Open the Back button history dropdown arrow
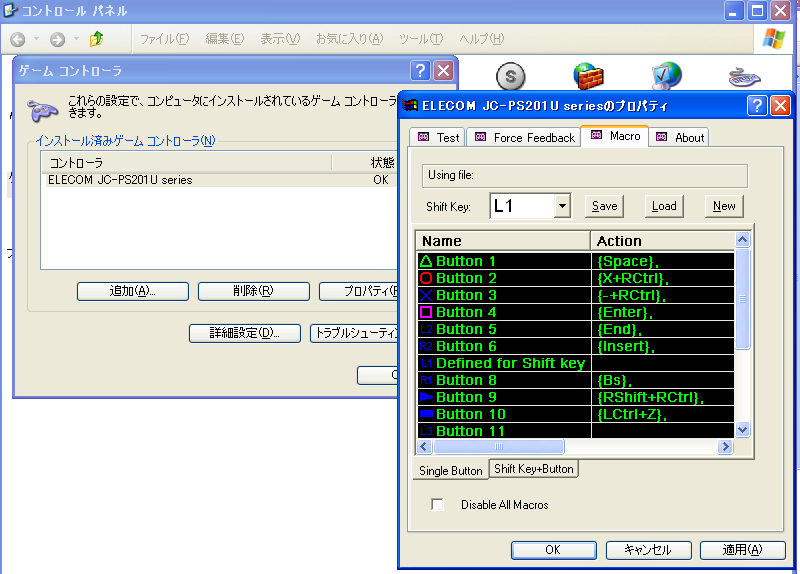Viewport: 800px width, 574px height. (36, 39)
